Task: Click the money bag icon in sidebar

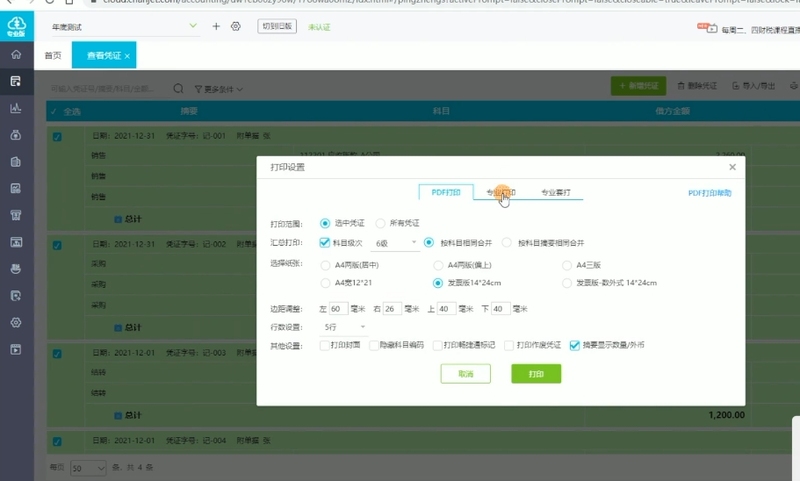Action: point(15,134)
